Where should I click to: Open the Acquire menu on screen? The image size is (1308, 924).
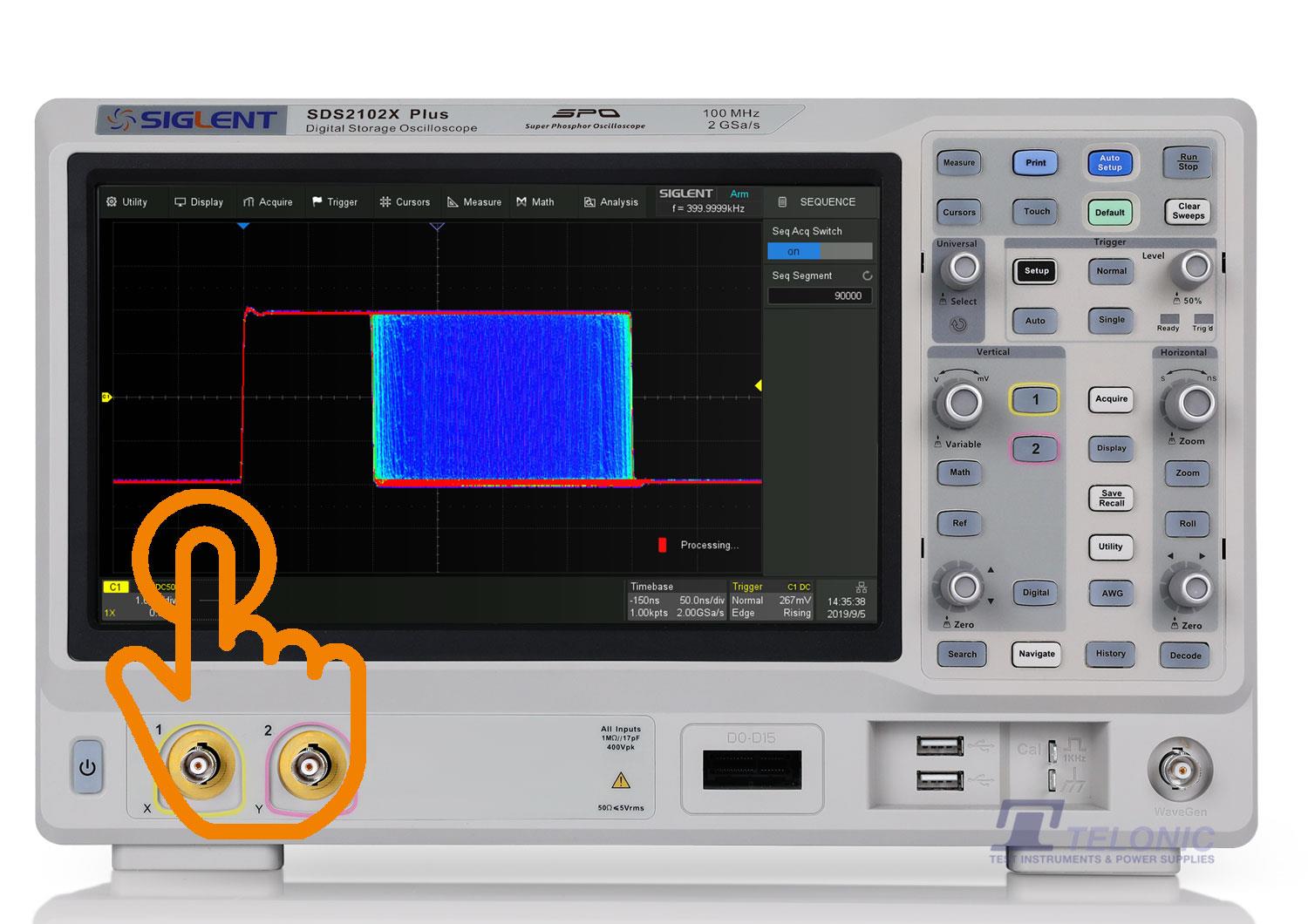[268, 202]
